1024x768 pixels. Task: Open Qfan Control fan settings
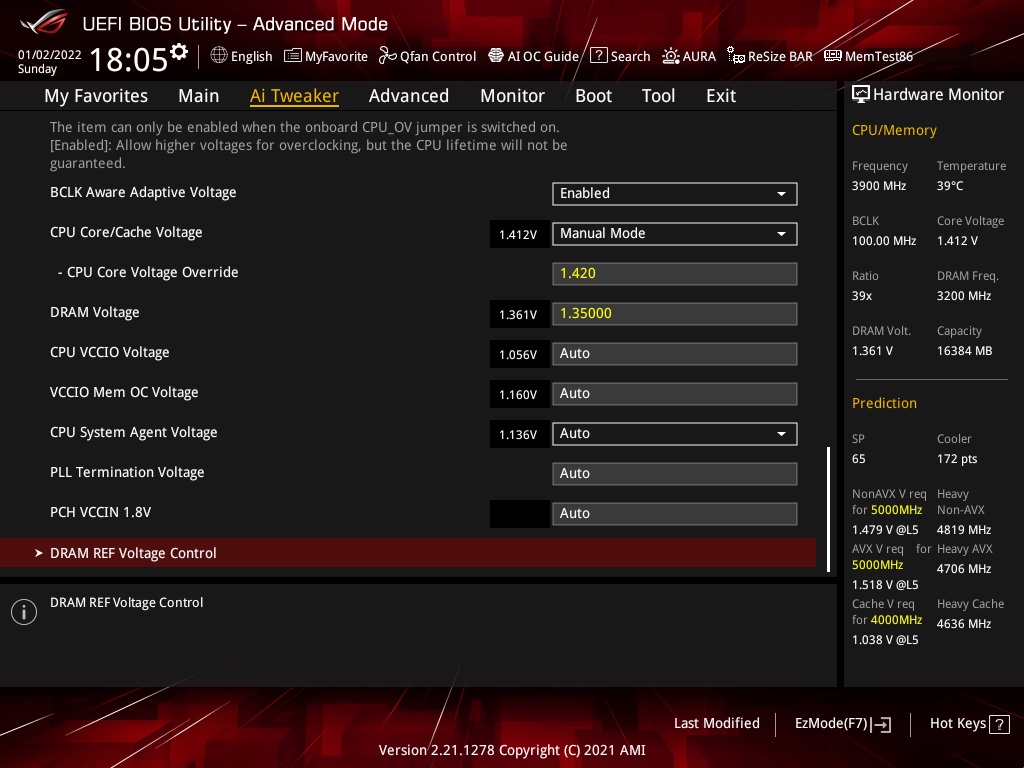(427, 57)
